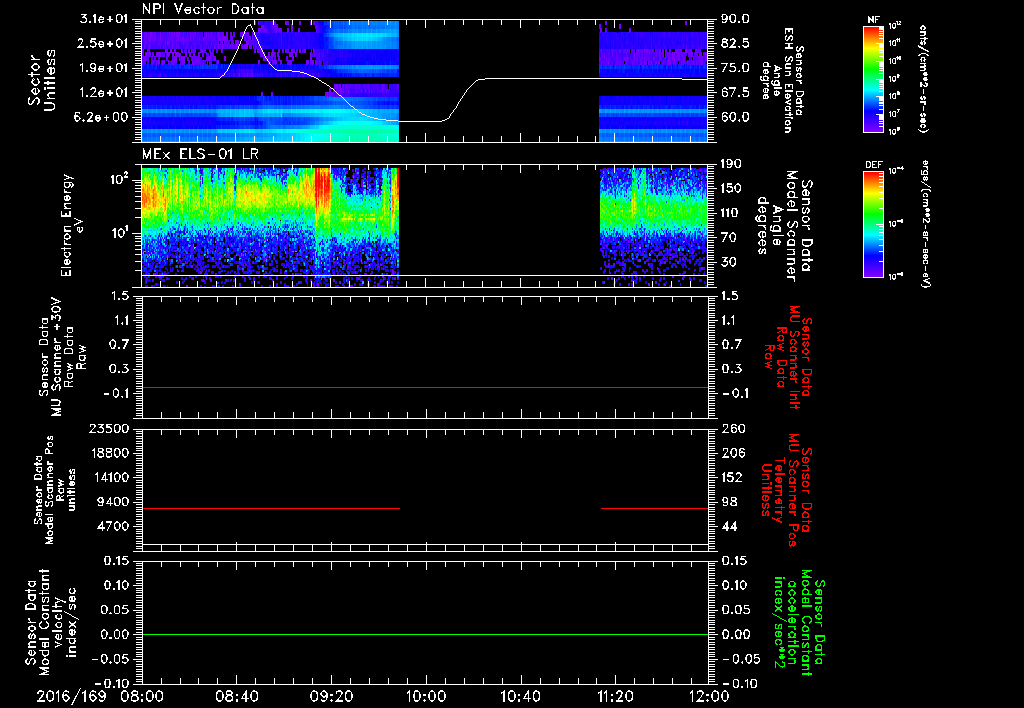Click the 09:20 time tick label
Screen dimensions: 1024x708
pyautogui.click(x=331, y=696)
